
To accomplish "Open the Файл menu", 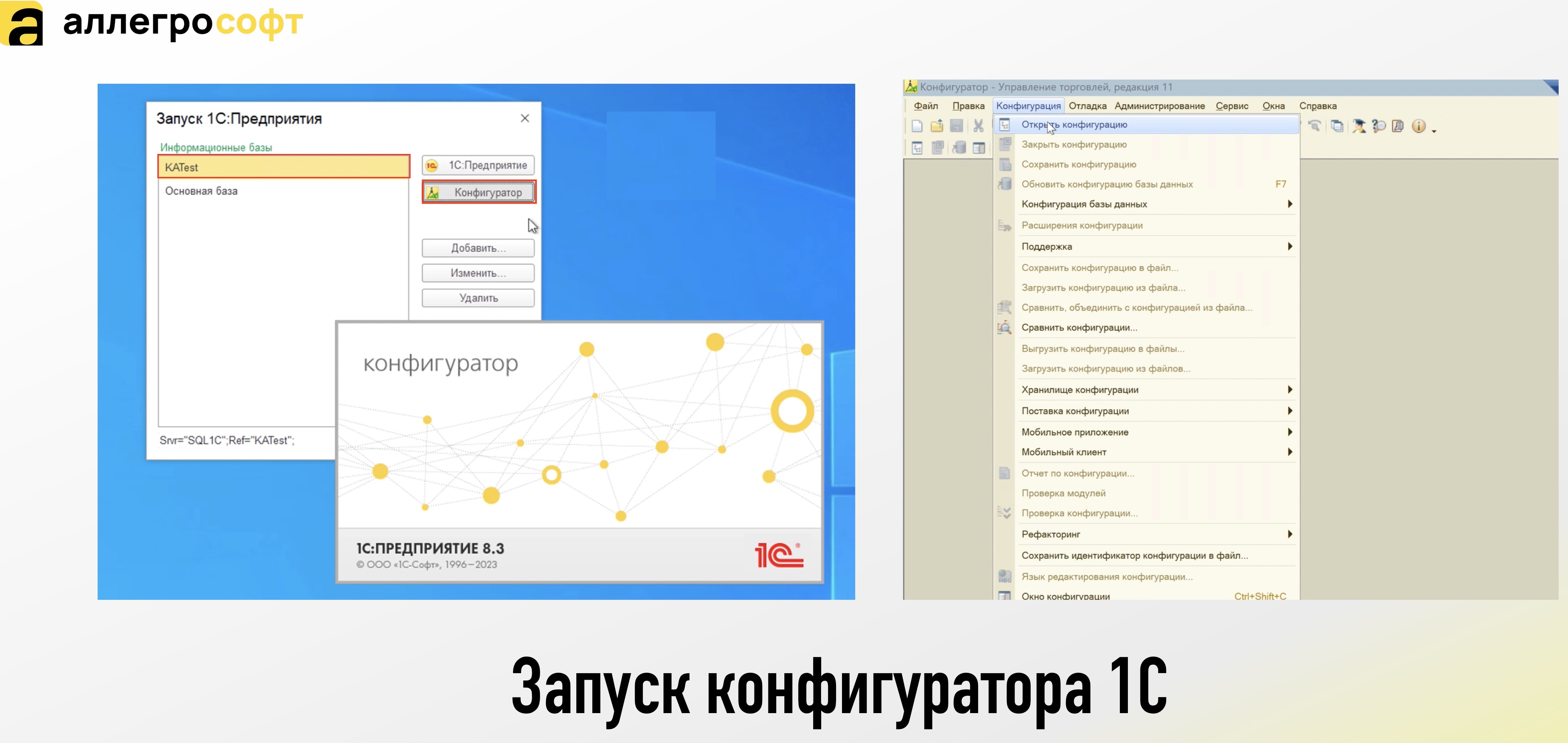I will 925,106.
